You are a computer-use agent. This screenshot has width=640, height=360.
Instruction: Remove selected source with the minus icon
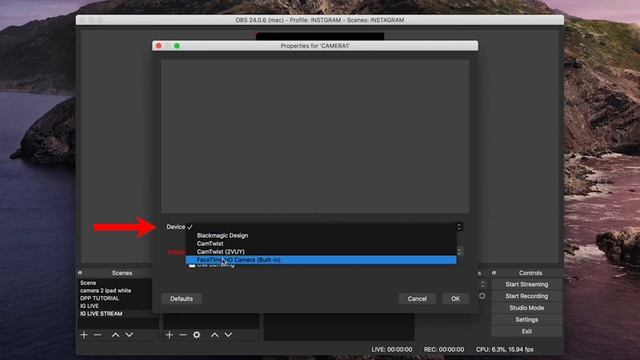(183, 335)
